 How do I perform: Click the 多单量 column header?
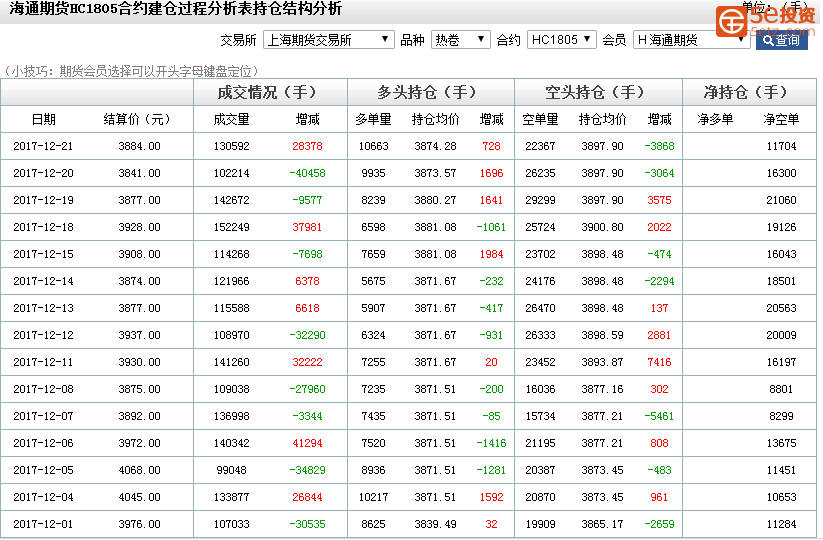pyautogui.click(x=373, y=120)
